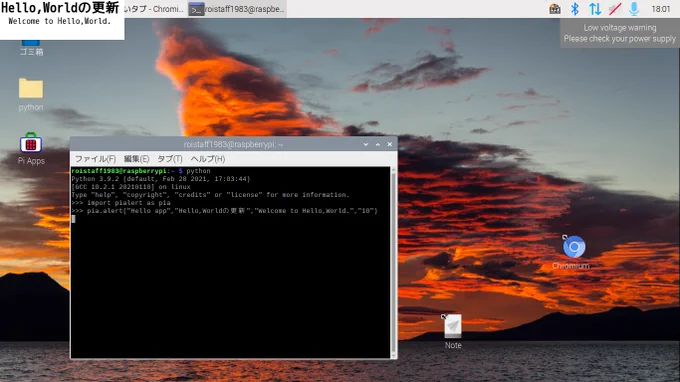Image resolution: width=680 pixels, height=382 pixels.
Task: Click the Low voltage warning notification
Action: 620,33
